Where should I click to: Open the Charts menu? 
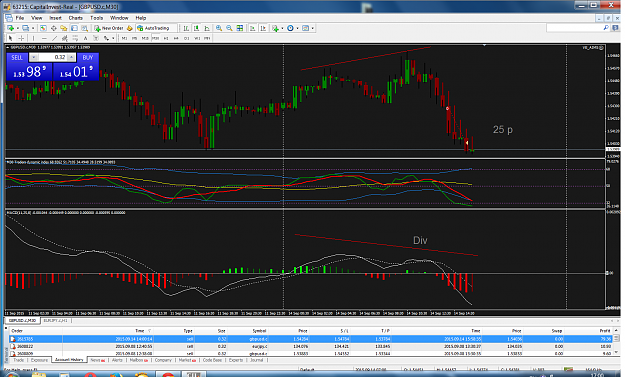coord(75,18)
